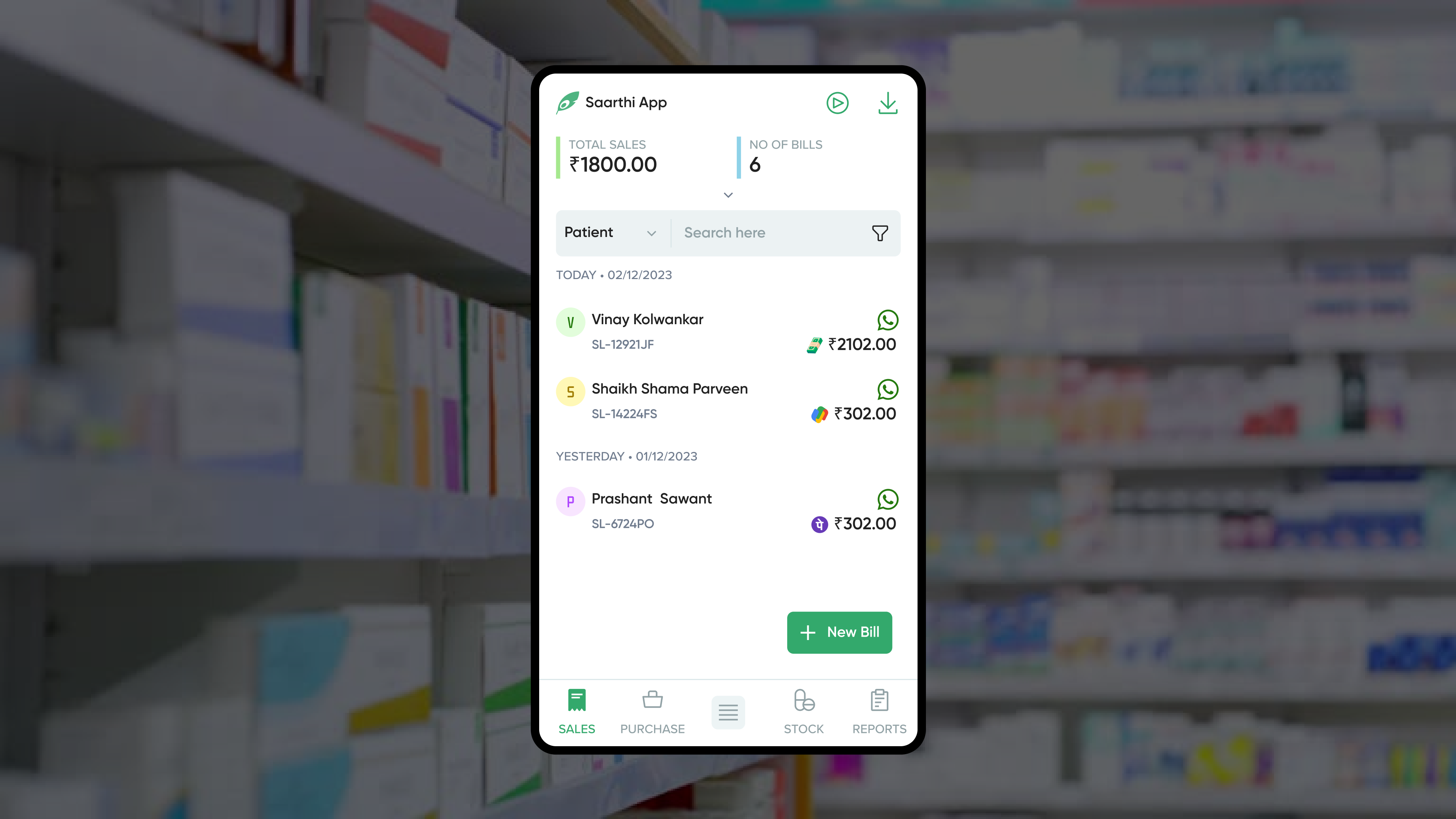Expand total sales and bills section

coord(728,194)
